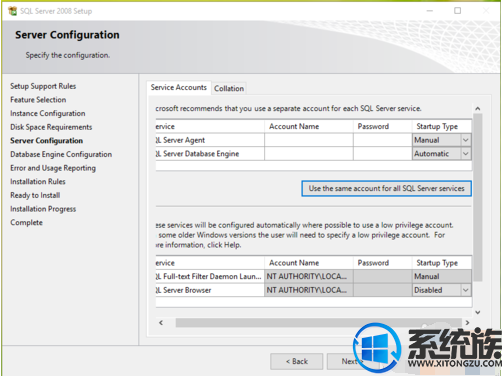Click the scroll up arrow of vertical scrollbar
Image resolution: width=502 pixels, height=376 pixels.
[478, 109]
